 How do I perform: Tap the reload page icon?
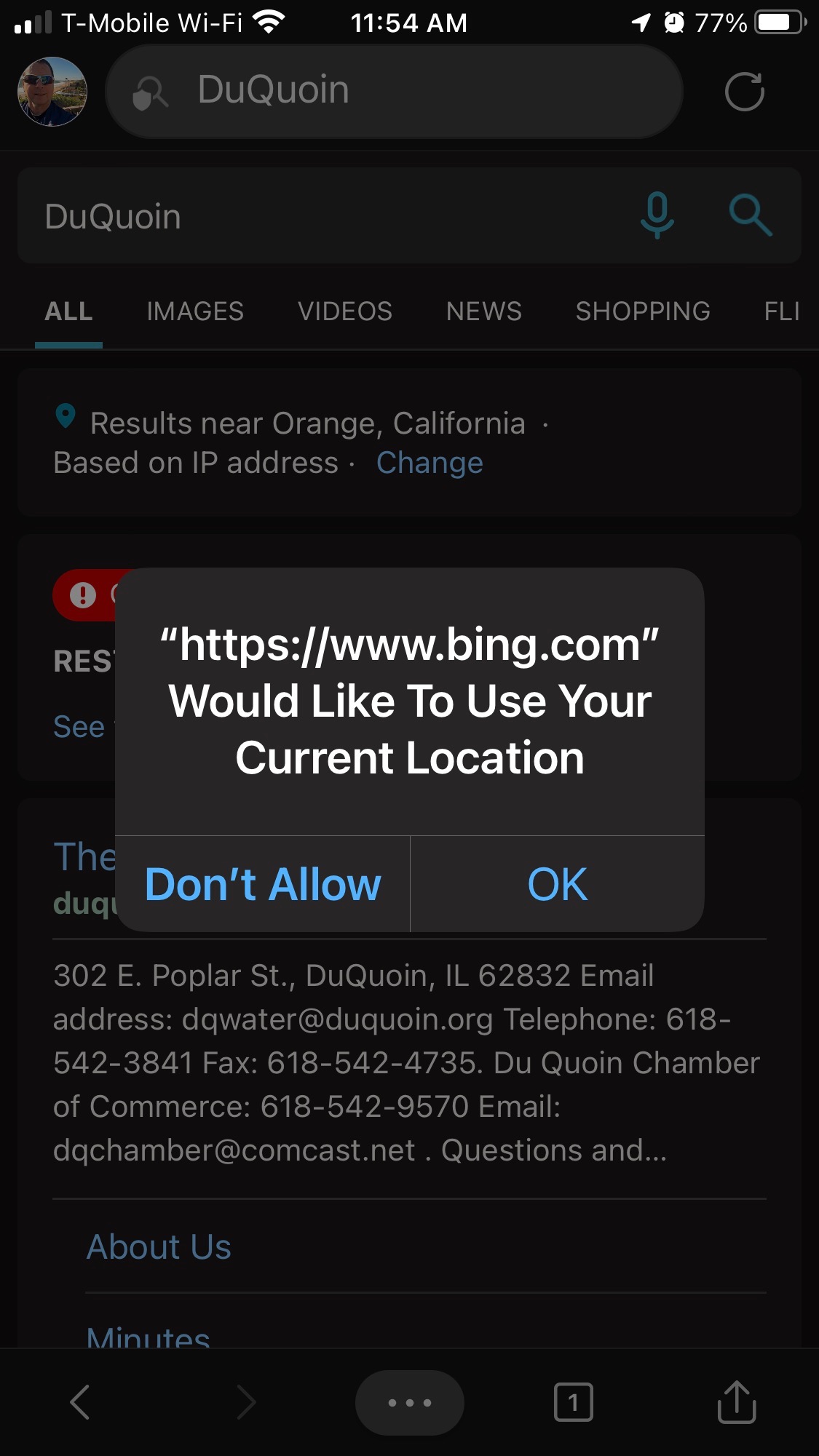[x=744, y=92]
